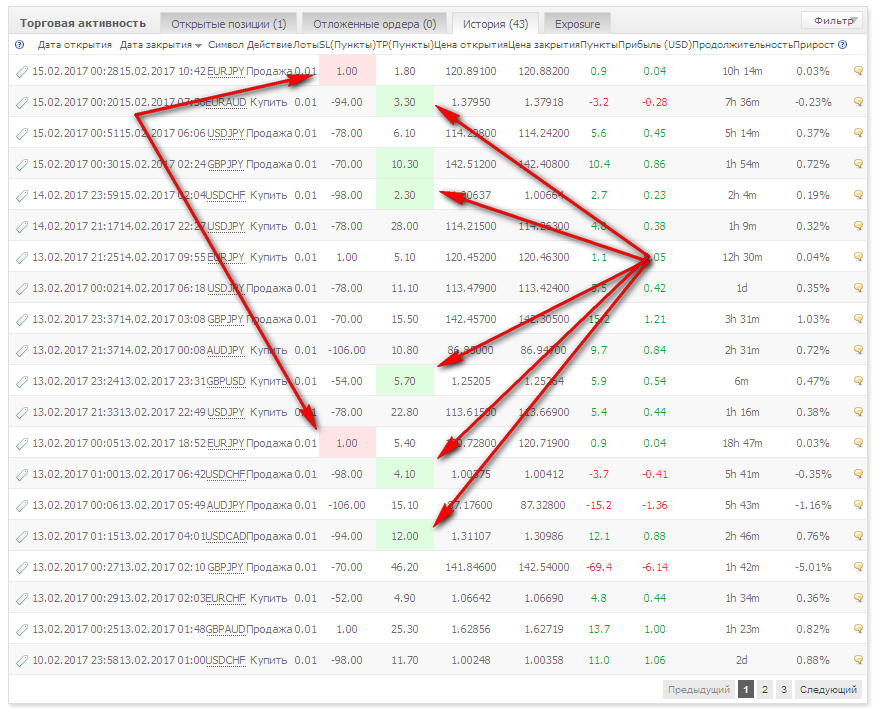Screen dimensions: 880x708
Task: Open the edit tag icon of the GBPAUD row
Action: point(22,629)
